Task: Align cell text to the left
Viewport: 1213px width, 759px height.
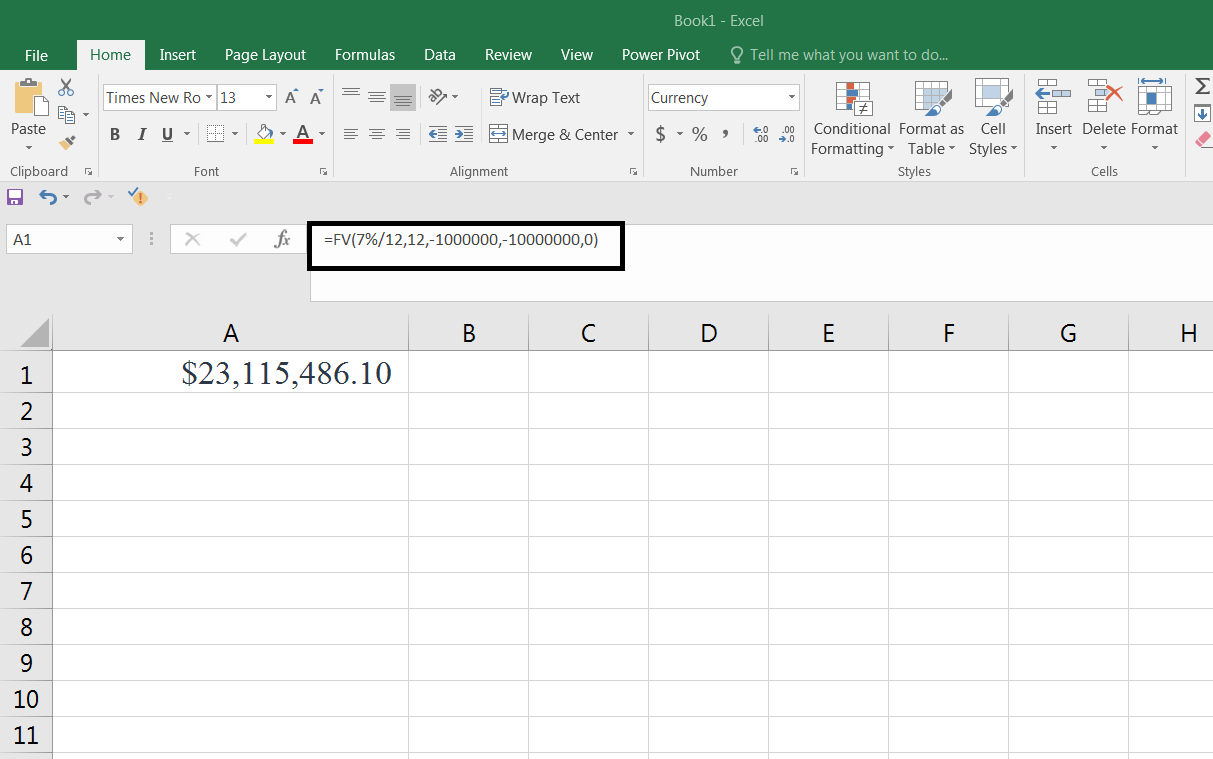Action: 351,134
